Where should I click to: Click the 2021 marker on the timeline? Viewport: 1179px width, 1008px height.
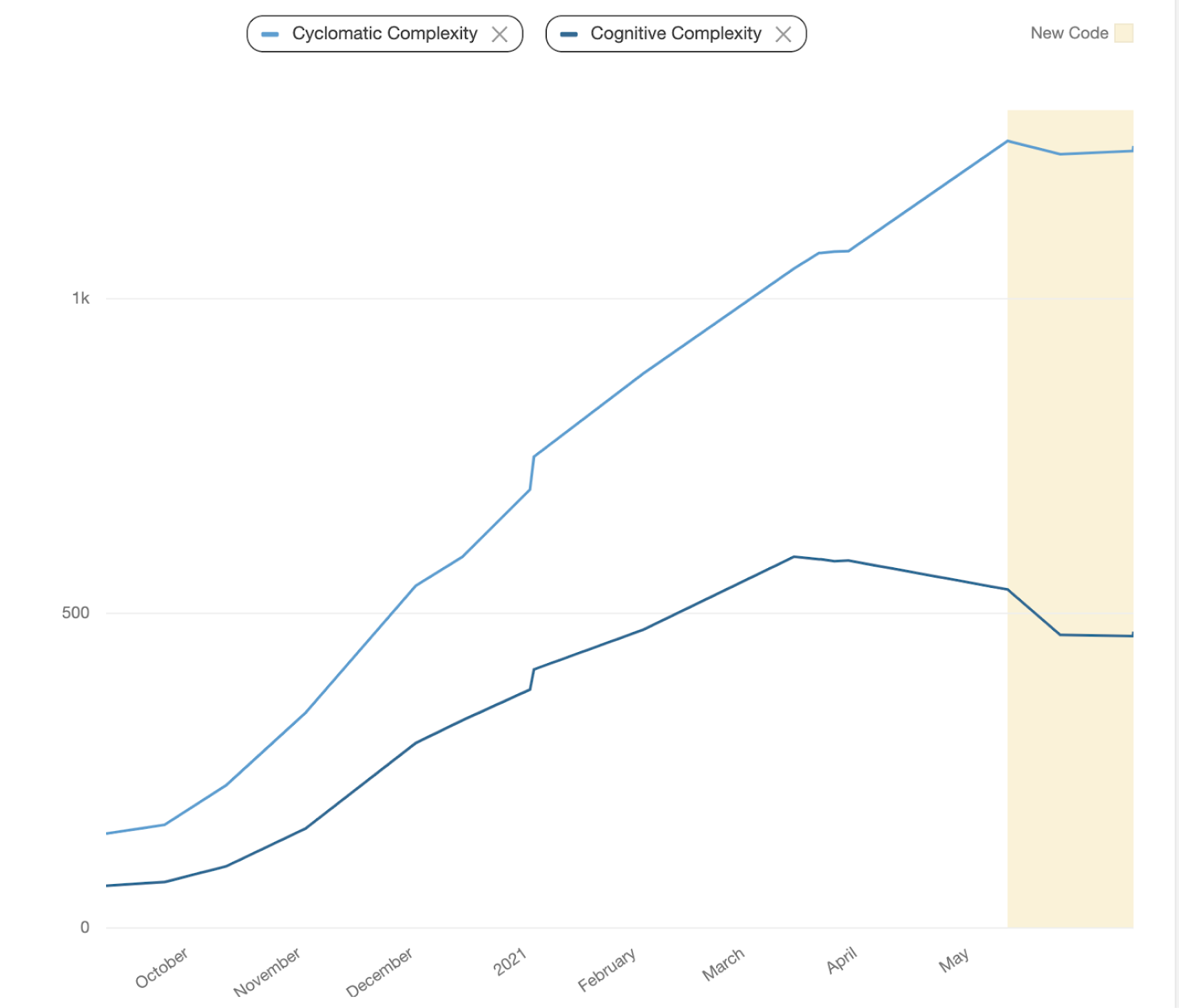pyautogui.click(x=509, y=961)
